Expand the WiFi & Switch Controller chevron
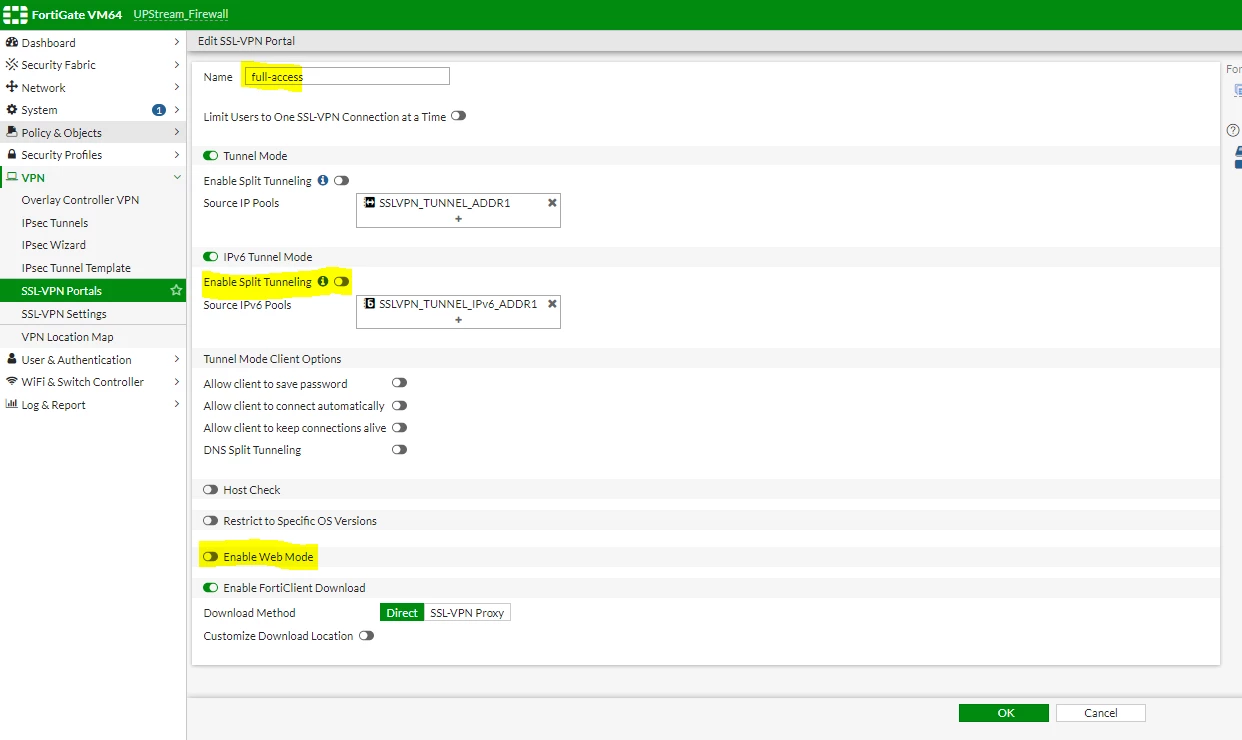The width and height of the screenshot is (1242, 740). point(176,381)
